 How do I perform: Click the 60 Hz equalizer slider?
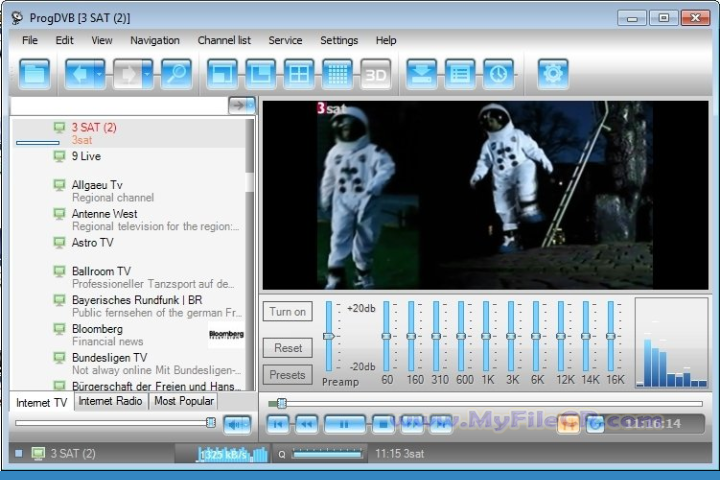386,336
